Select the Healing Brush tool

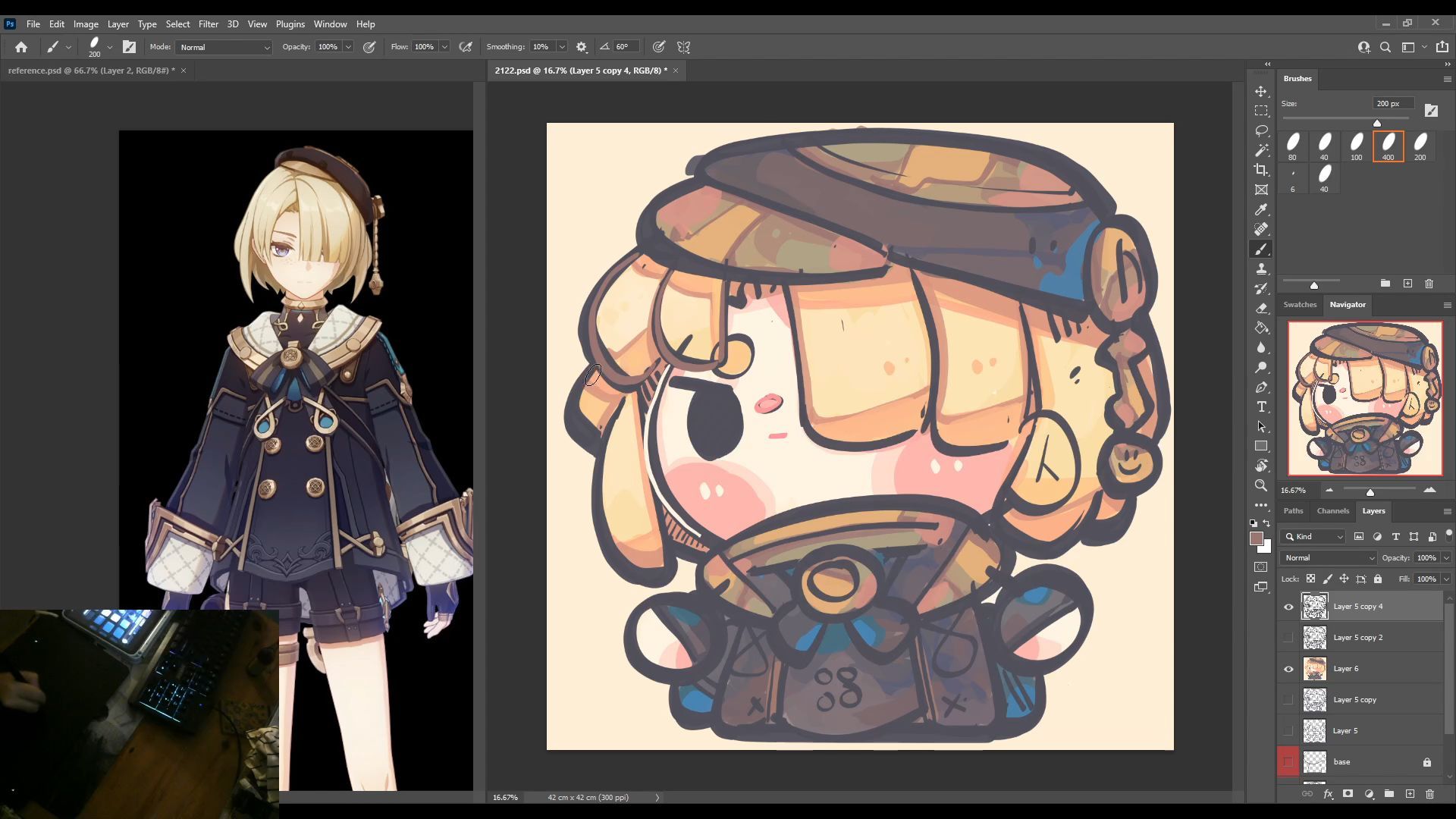point(1261,229)
